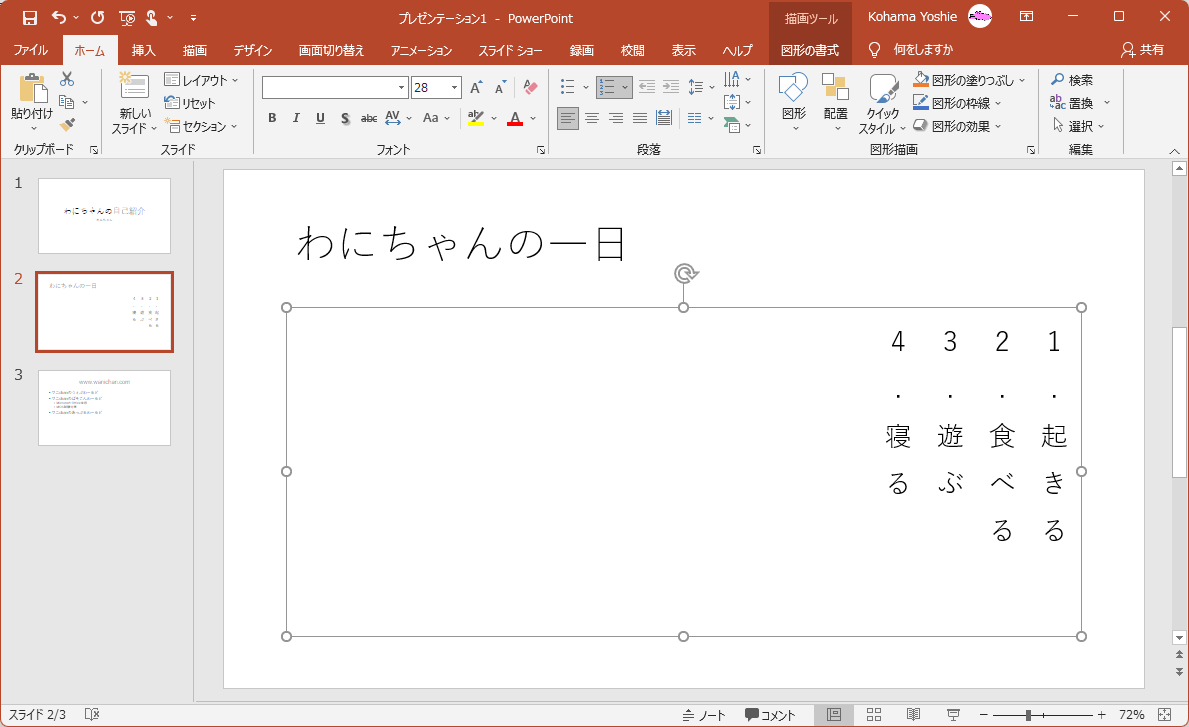Click the format painter brush icon
Screen dimensions: 1189x727
(x=67, y=125)
